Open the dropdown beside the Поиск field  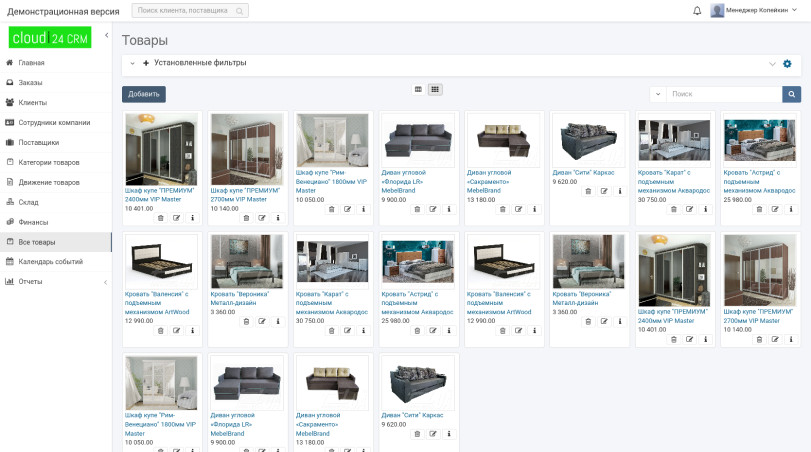coord(658,94)
